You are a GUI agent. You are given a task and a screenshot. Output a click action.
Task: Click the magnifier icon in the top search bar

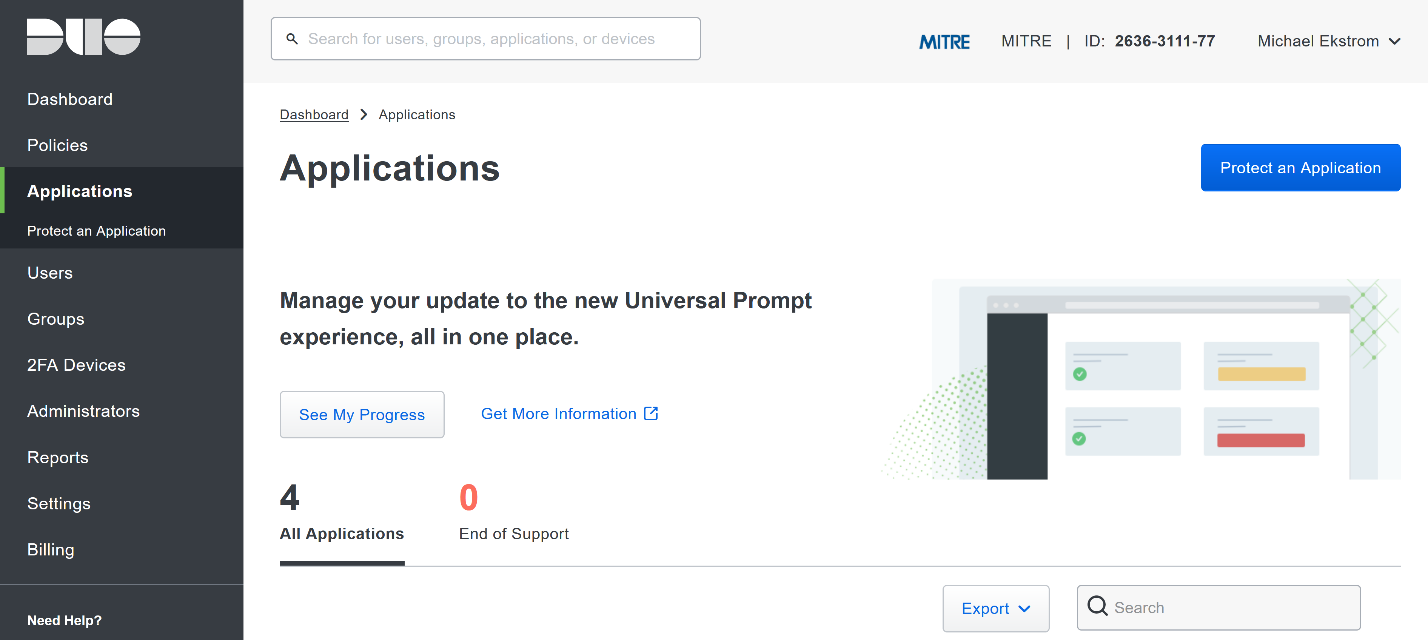[292, 39]
